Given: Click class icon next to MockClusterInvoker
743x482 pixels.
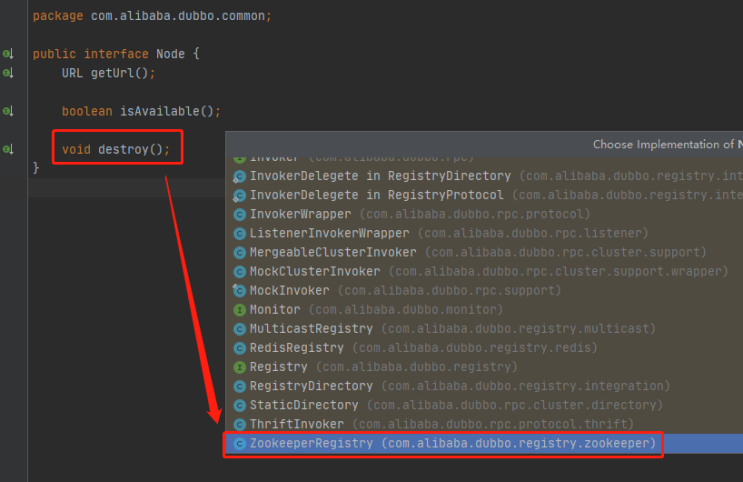Looking at the screenshot, I should tap(239, 272).
